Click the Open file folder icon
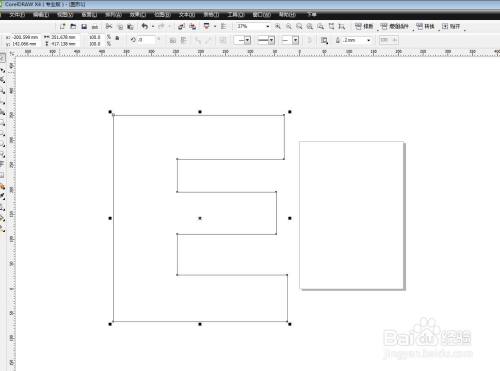Screen dimensions: 500x371 pyautogui.click(x=73, y=26)
